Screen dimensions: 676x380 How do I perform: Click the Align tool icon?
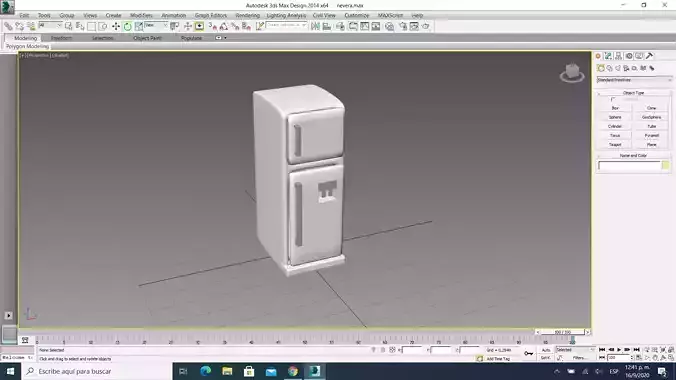(x=327, y=26)
